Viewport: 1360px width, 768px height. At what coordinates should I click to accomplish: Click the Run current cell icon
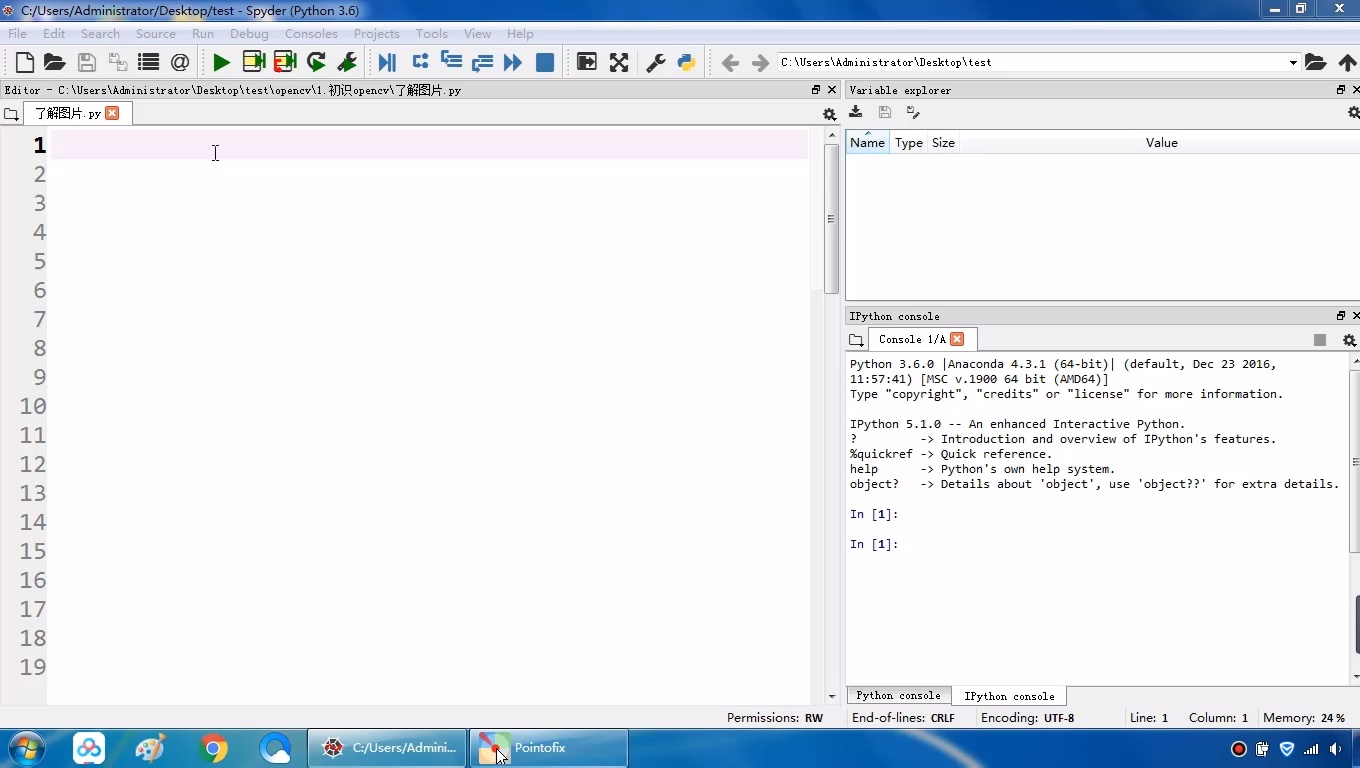[254, 62]
